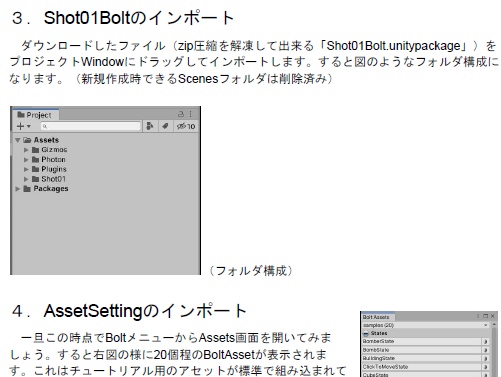
Task: Click the icon button beside BuildingState
Action: [486, 358]
